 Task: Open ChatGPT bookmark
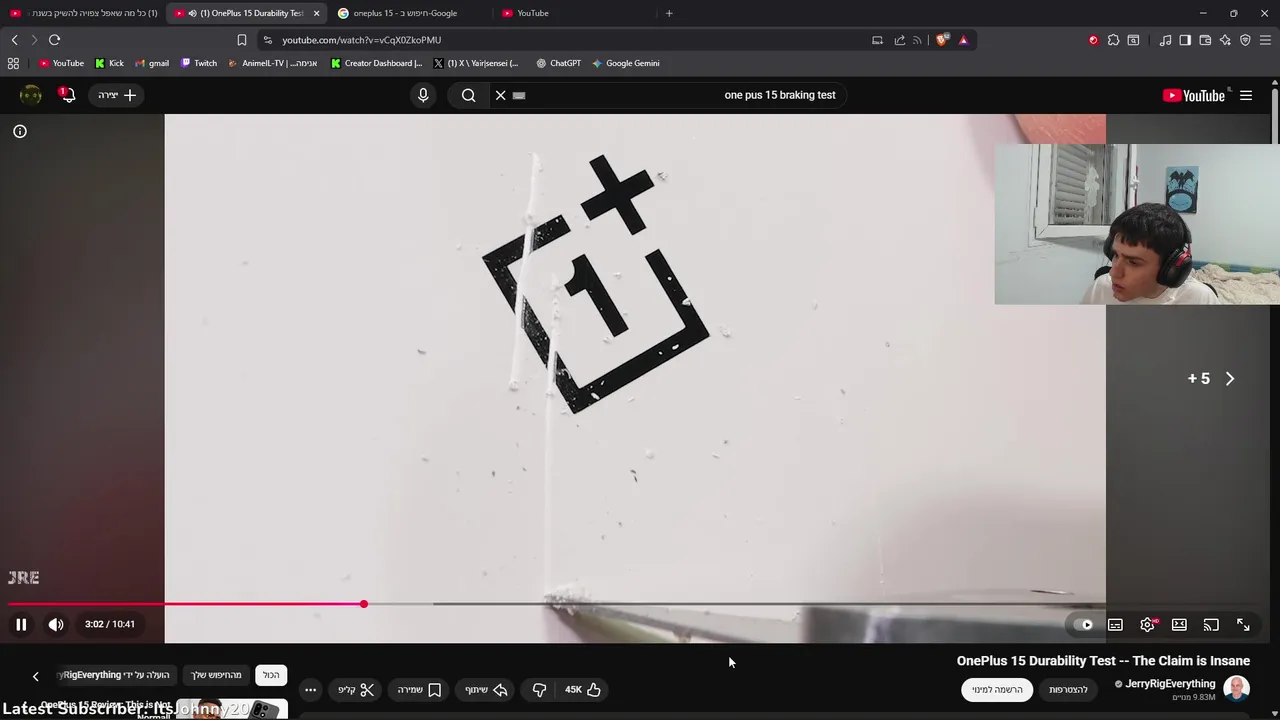pos(558,63)
